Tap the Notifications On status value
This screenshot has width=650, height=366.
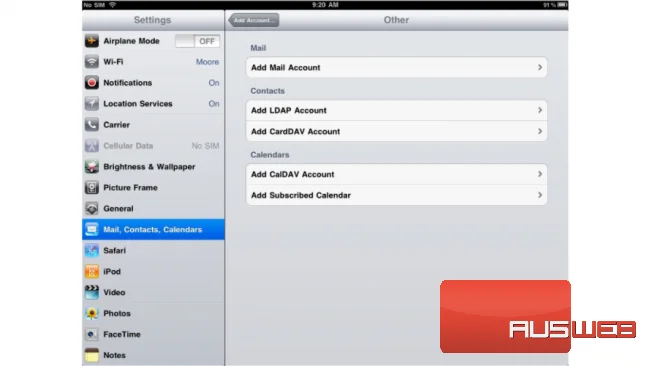coord(214,82)
